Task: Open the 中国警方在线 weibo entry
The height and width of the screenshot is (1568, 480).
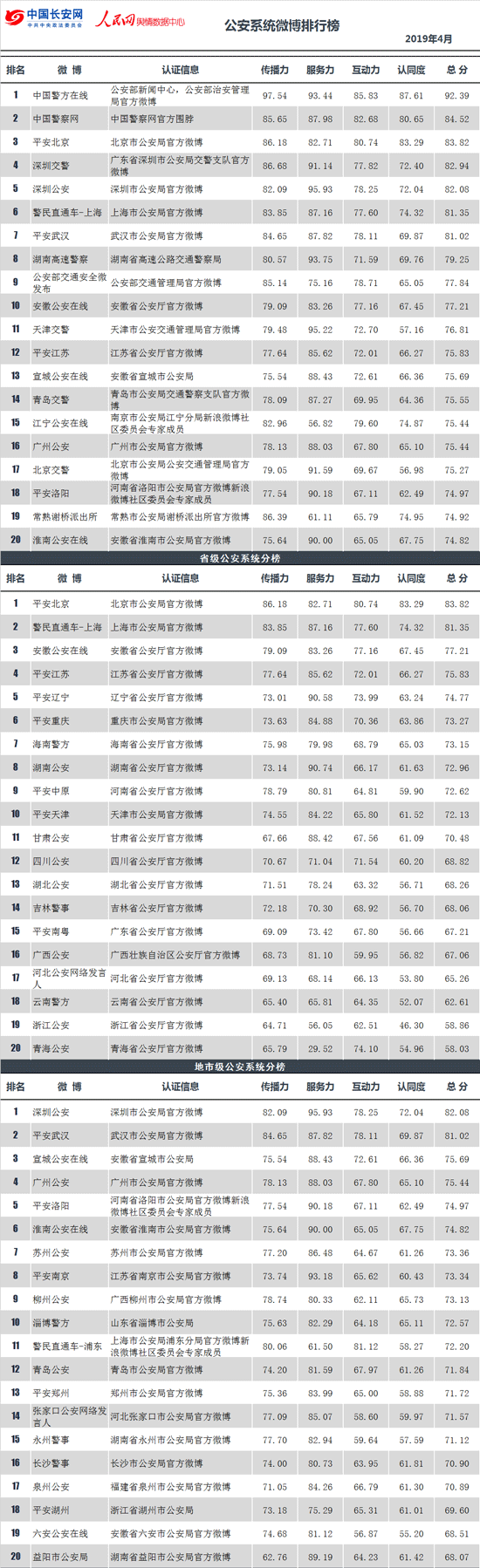Action: (60, 95)
